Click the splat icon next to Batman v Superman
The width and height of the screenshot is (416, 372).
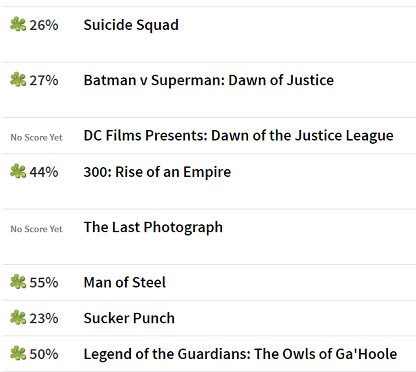pyautogui.click(x=18, y=80)
